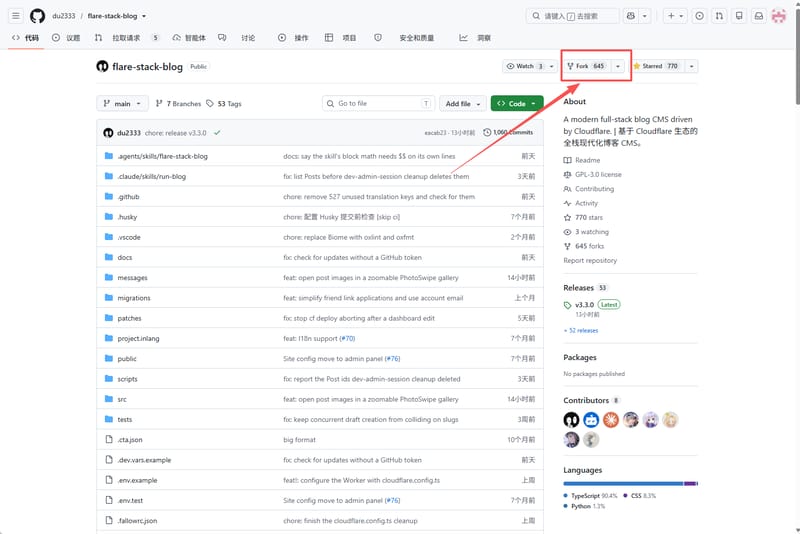Open the 7 Branches link
Image resolution: width=800 pixels, height=534 pixels.
click(x=178, y=104)
